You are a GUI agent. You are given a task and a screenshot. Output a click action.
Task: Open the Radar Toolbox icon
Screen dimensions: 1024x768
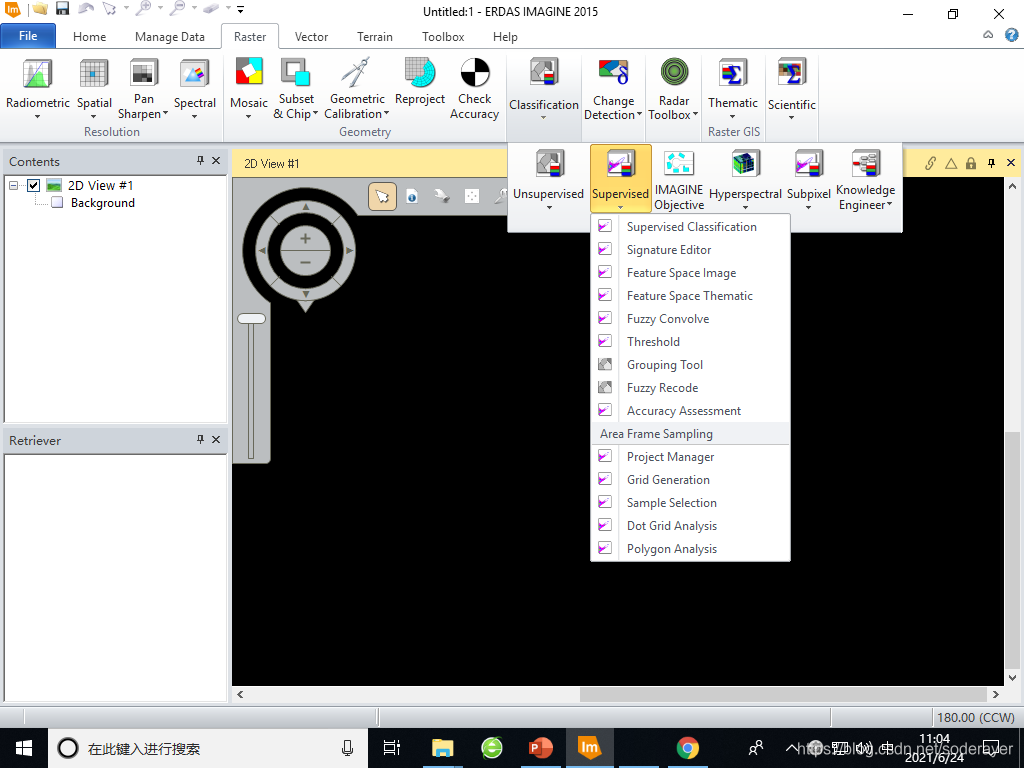pos(674,72)
